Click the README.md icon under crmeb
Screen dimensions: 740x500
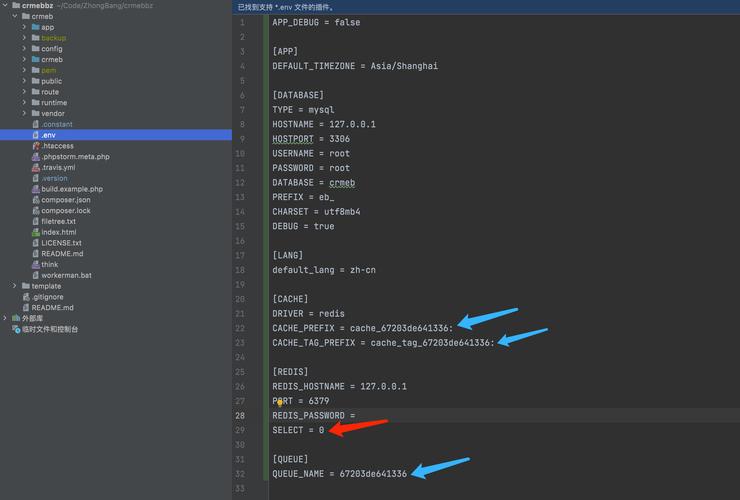35,254
